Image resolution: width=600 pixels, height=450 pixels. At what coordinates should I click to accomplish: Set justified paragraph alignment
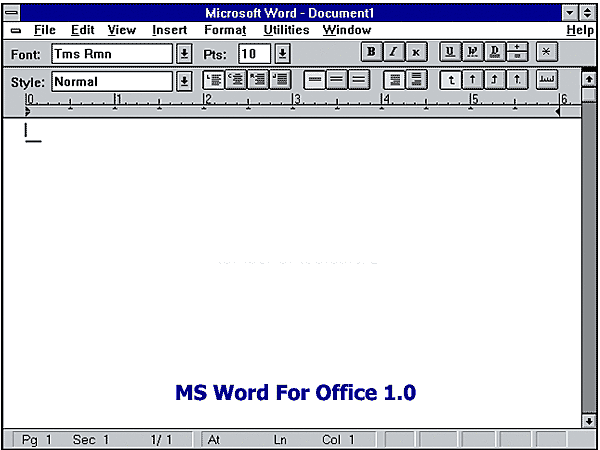280,80
